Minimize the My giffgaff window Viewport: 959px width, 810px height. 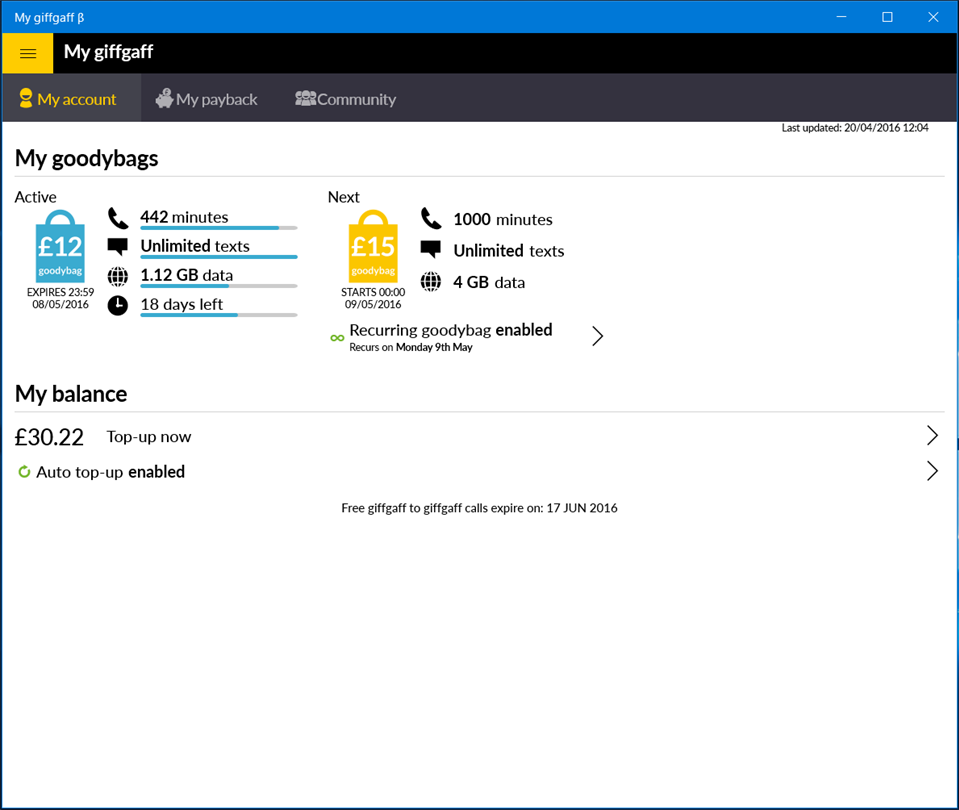tap(842, 17)
